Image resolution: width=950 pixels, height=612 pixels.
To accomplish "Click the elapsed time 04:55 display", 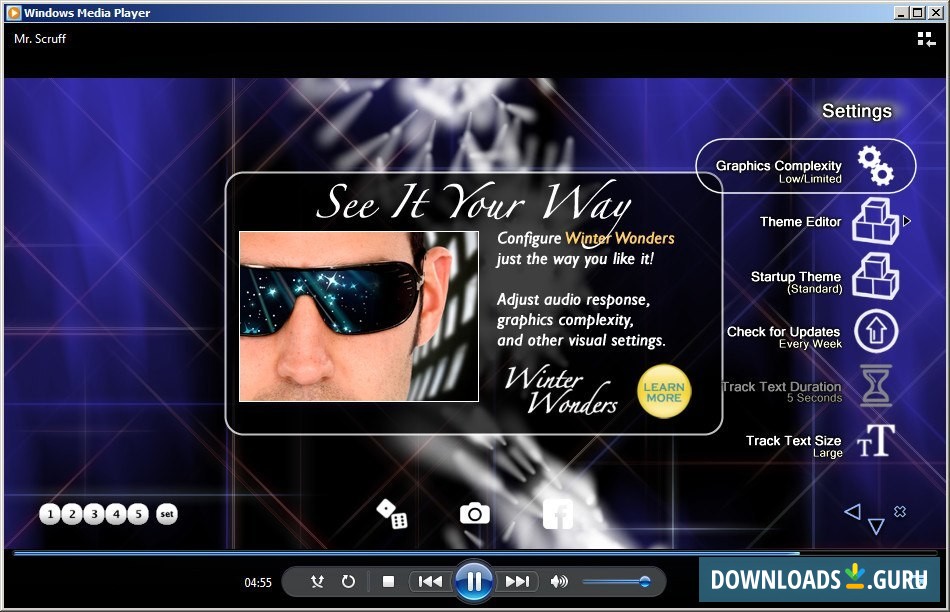I will click(x=258, y=583).
